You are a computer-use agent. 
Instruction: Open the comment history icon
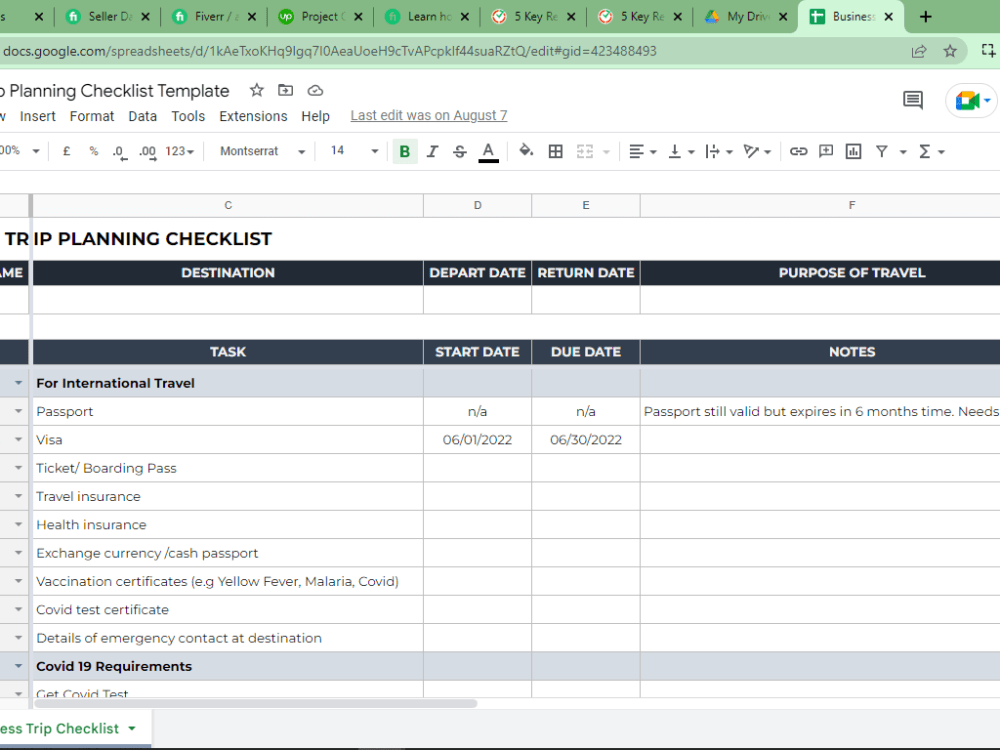click(913, 100)
